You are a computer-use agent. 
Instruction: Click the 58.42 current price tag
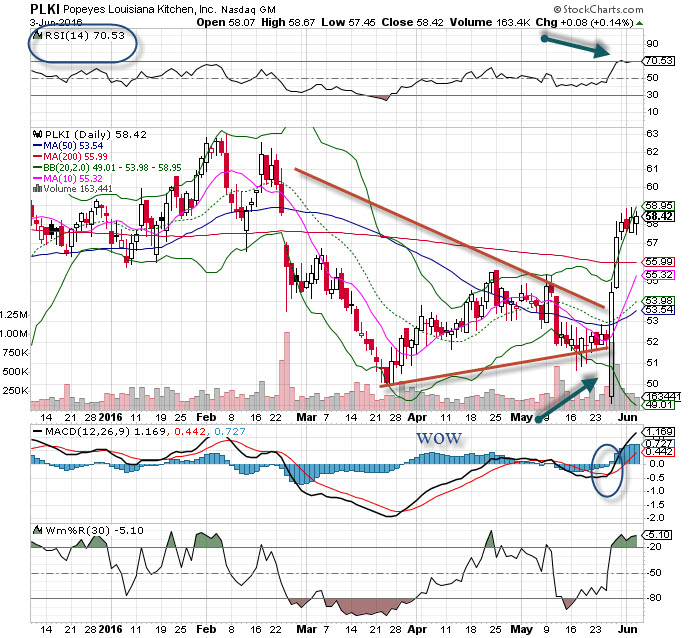point(657,215)
